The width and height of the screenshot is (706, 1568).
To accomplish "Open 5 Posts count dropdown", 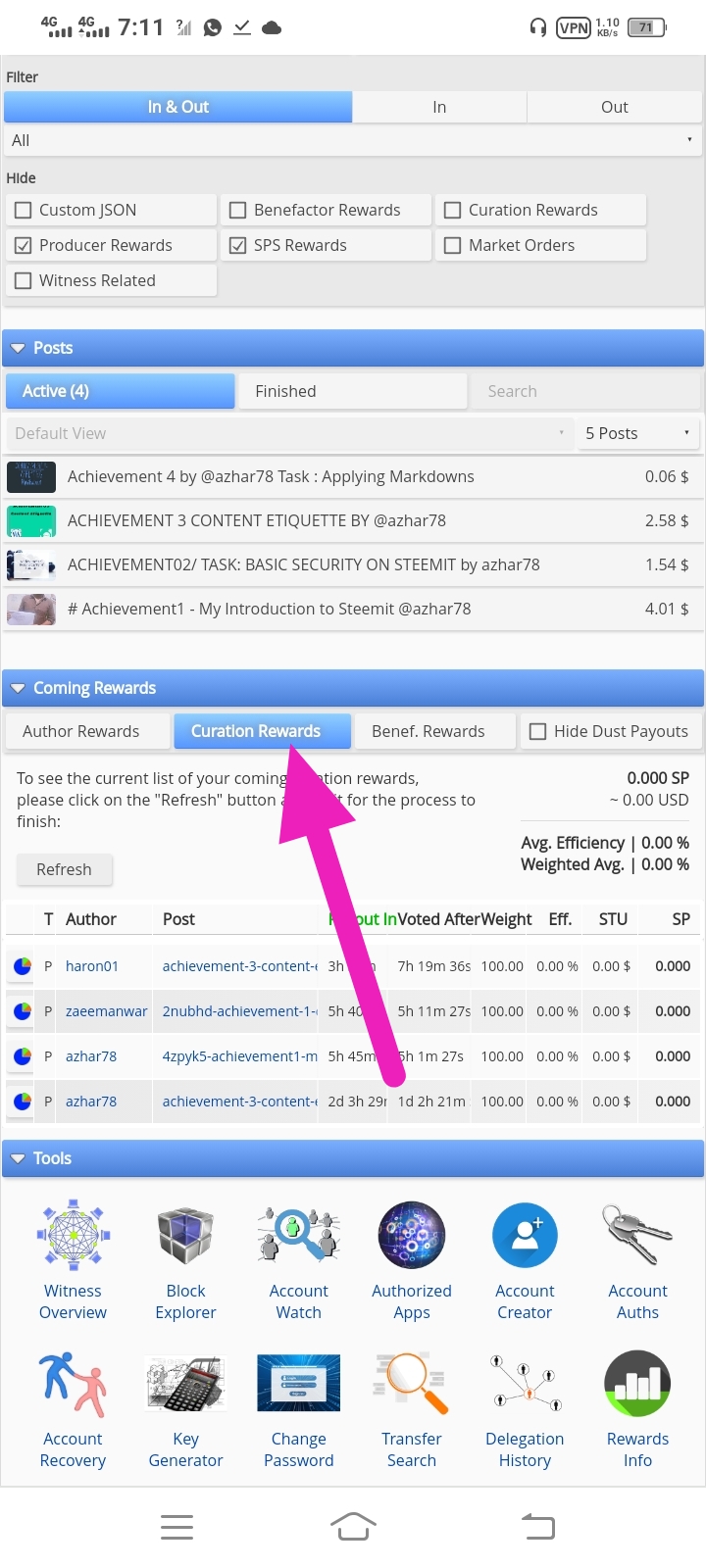I will click(639, 433).
